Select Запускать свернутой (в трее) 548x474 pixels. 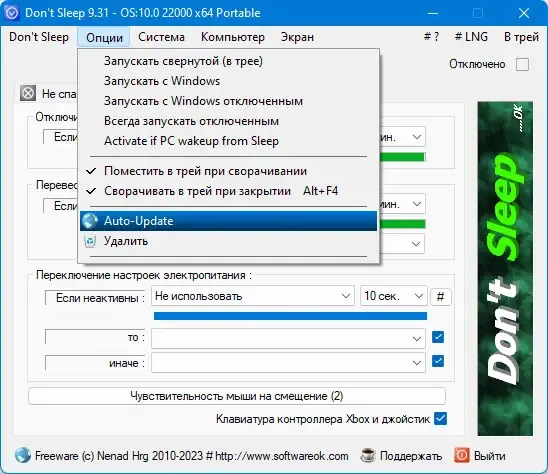click(x=229, y=61)
